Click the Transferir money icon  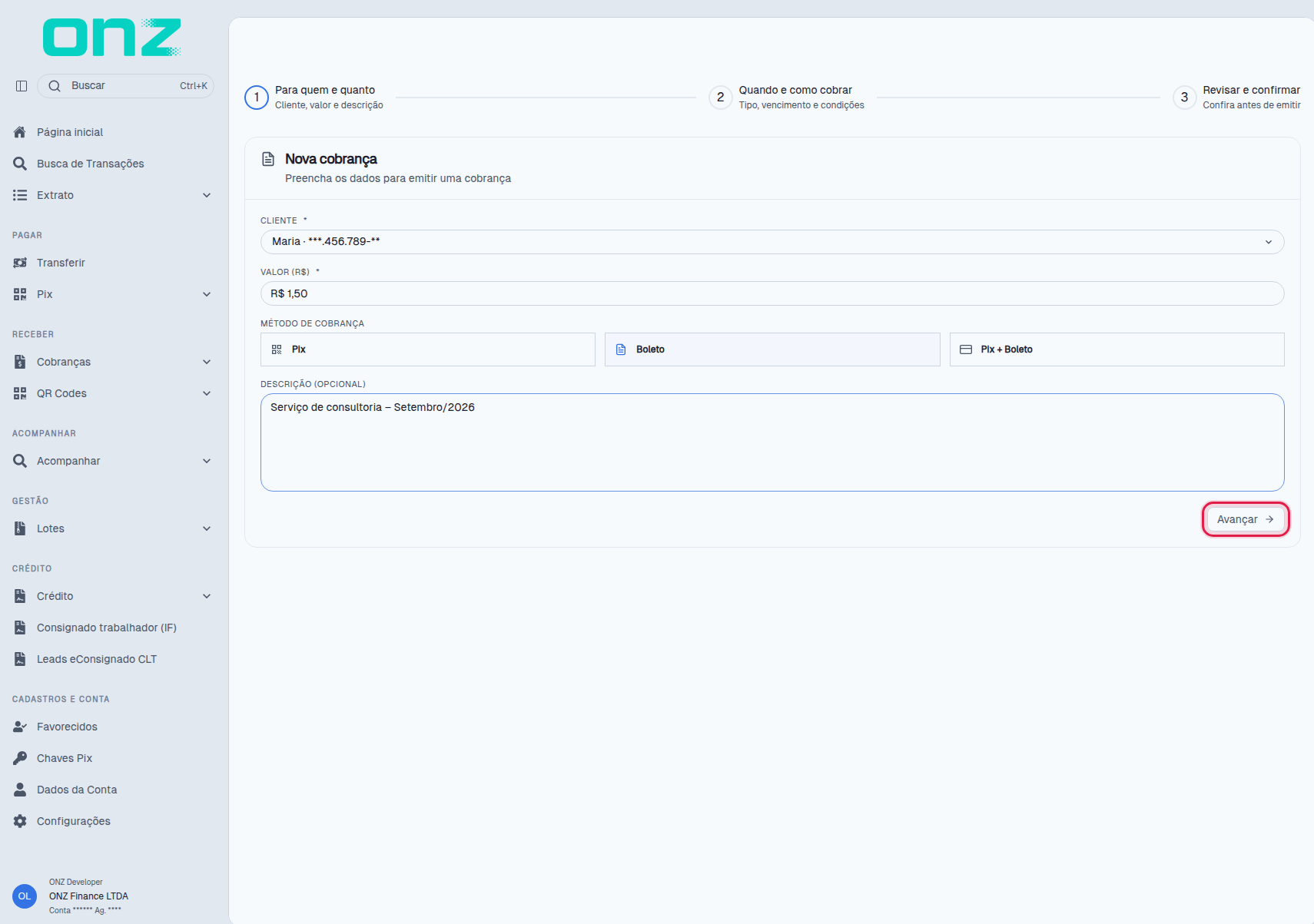20,263
